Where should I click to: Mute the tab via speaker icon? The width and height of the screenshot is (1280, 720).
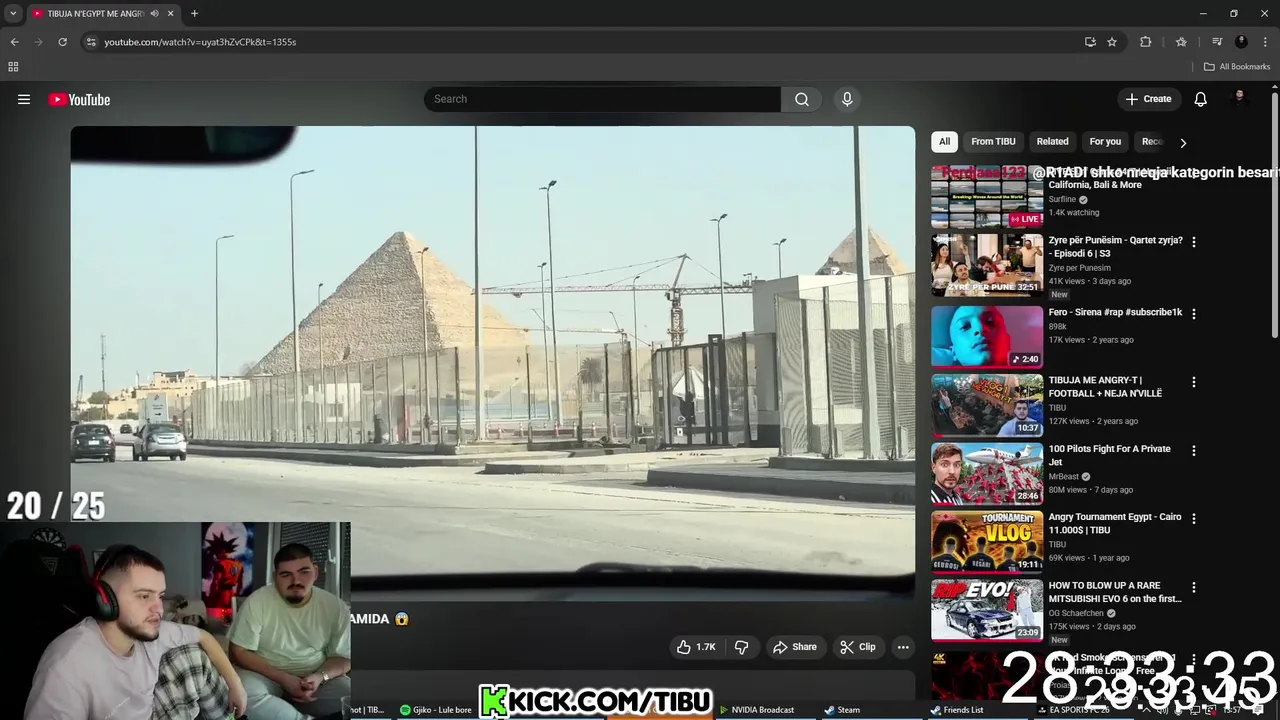click(x=154, y=13)
